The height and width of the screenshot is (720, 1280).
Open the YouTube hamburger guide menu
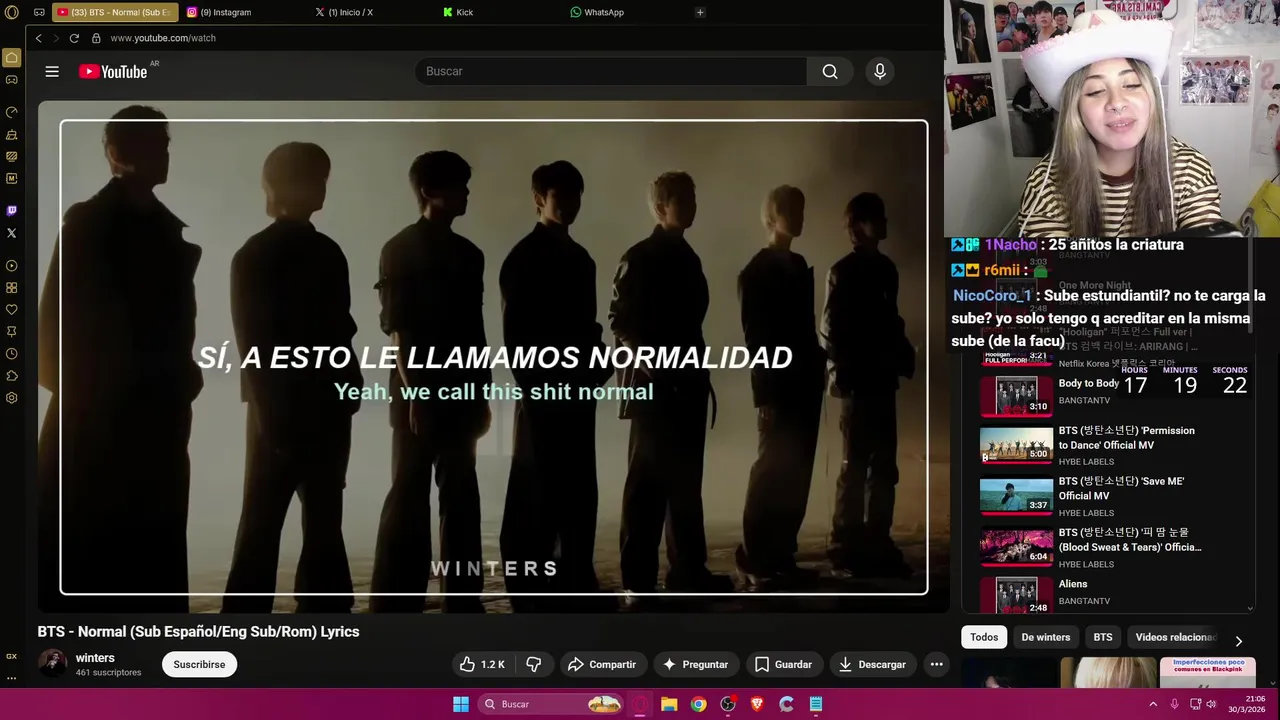point(52,71)
